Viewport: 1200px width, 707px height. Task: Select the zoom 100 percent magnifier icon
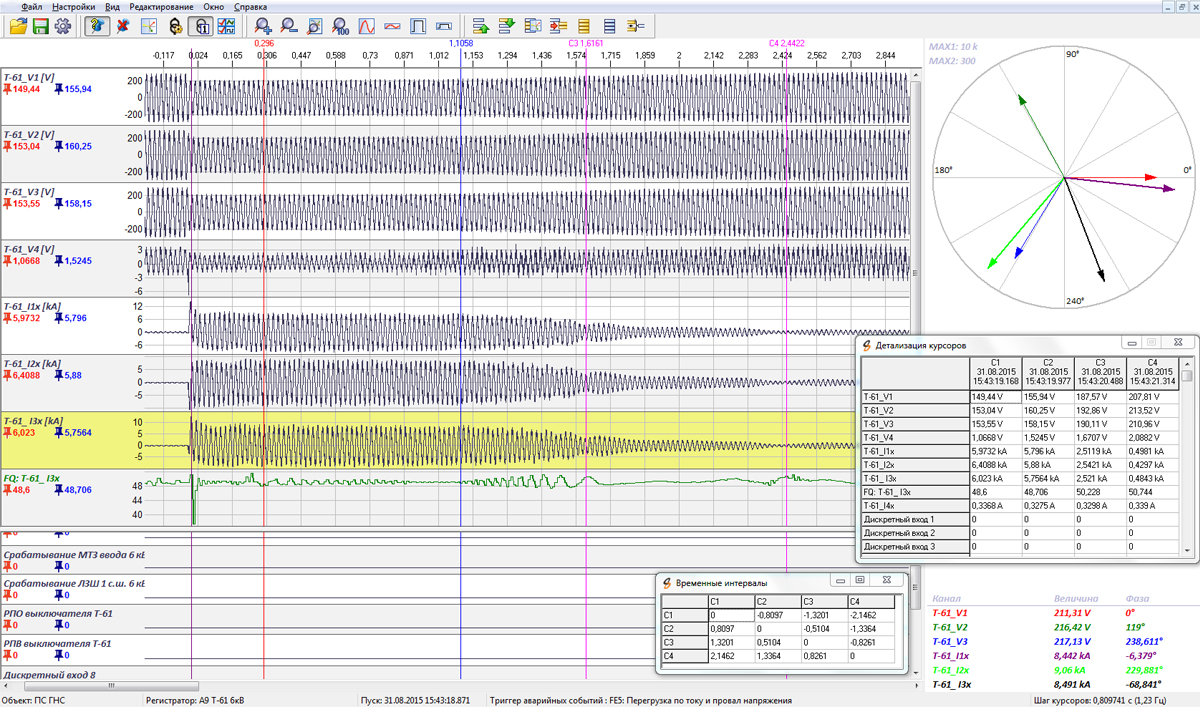tap(340, 26)
